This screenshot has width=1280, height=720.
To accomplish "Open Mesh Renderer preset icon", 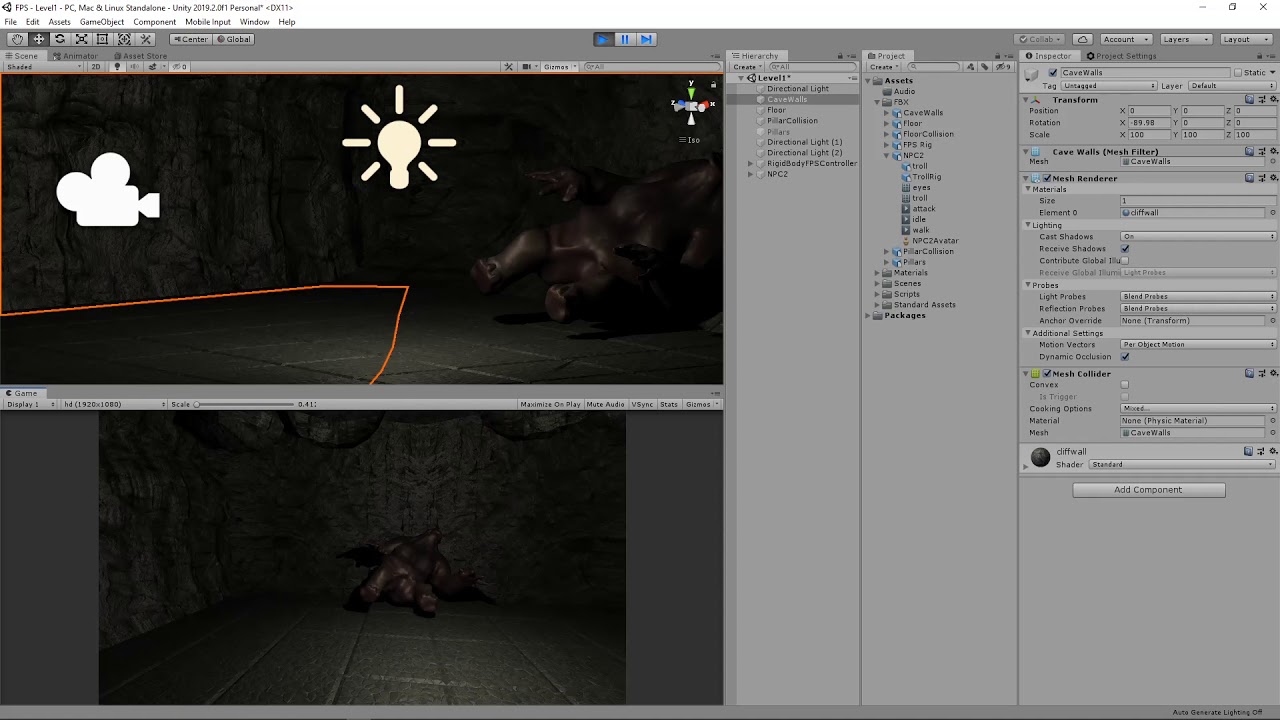I will 1261,178.
